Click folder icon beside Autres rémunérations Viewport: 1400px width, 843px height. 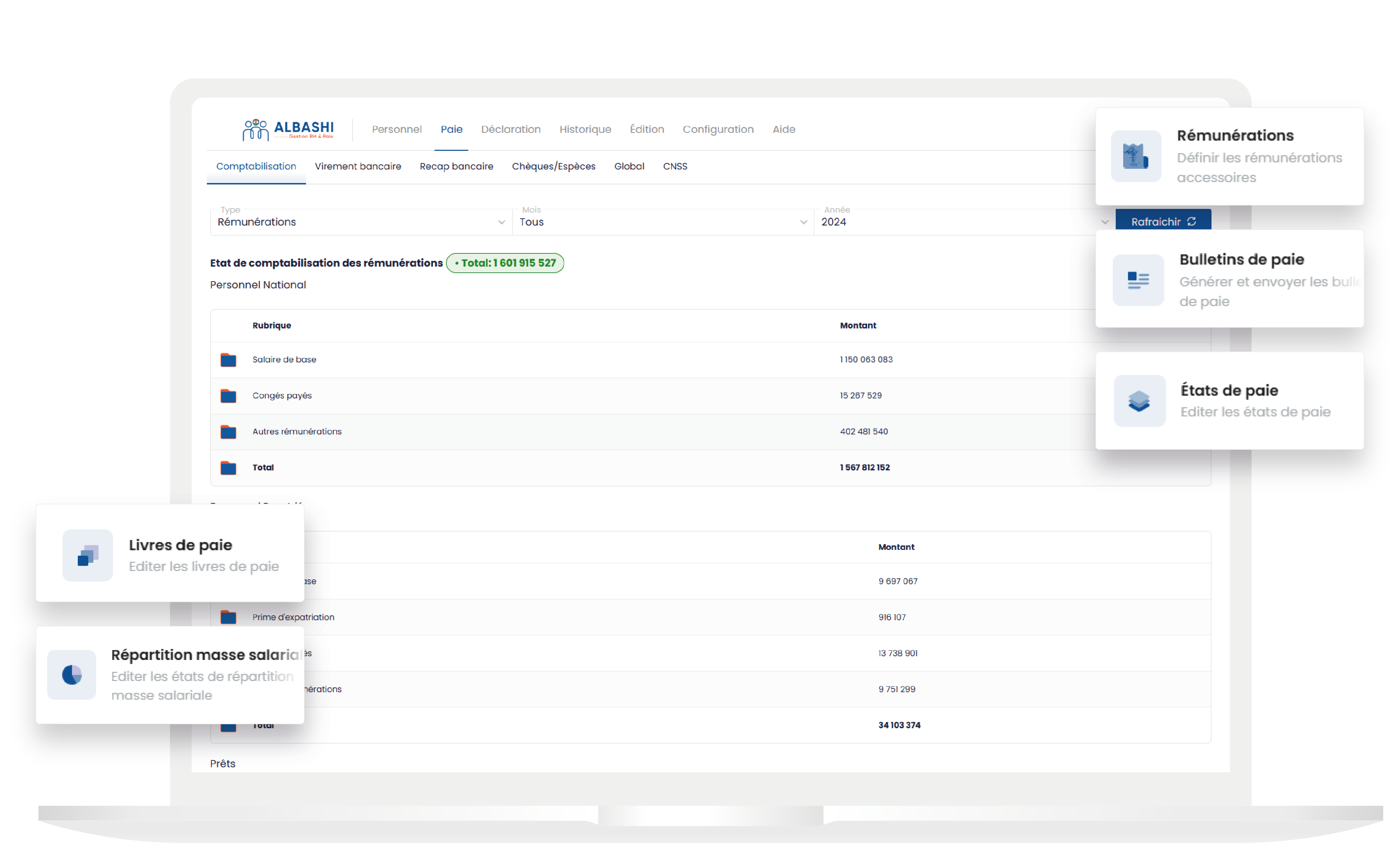[x=228, y=432]
